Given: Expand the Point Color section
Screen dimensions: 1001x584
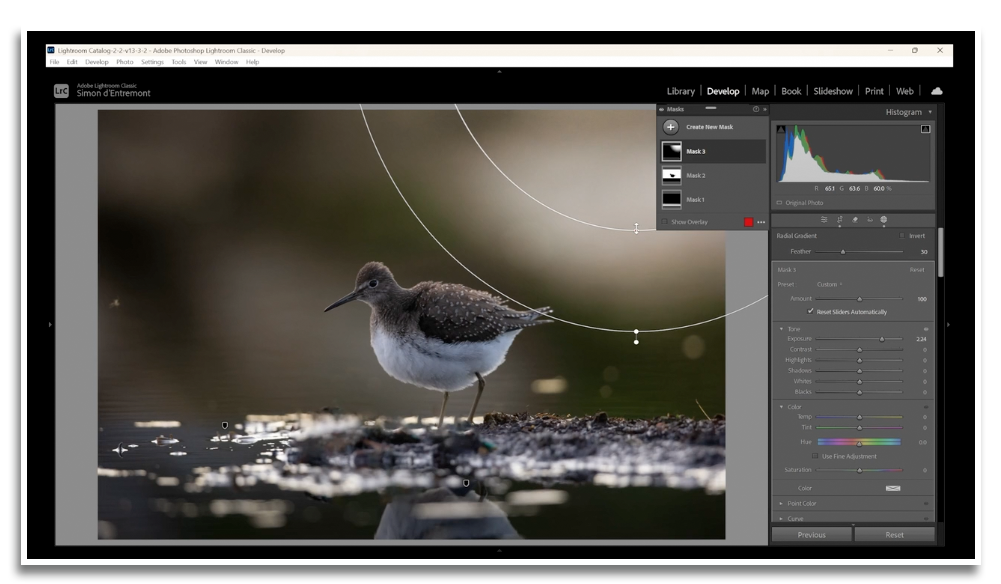Looking at the screenshot, I should coord(781,504).
